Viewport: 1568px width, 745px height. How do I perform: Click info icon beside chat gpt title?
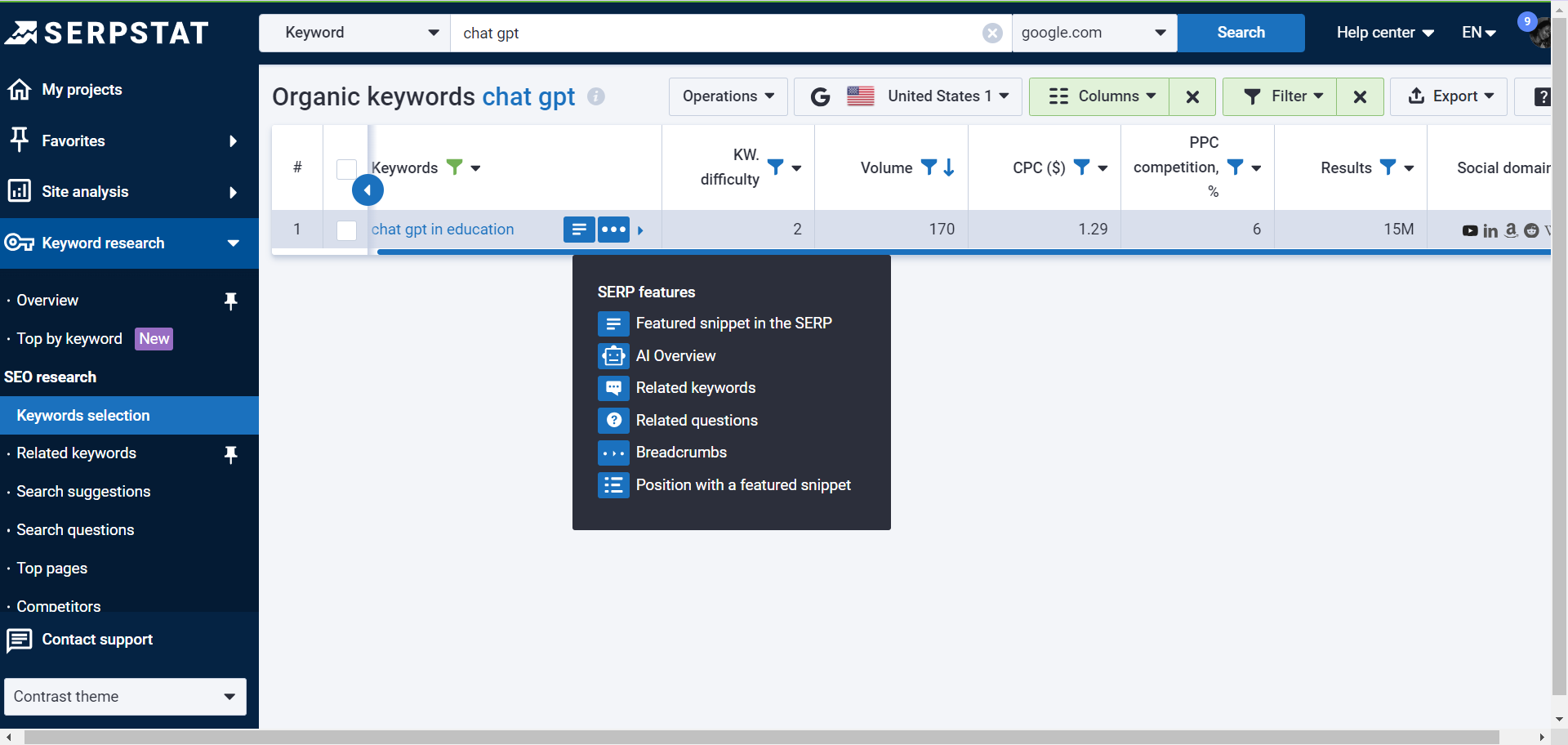click(596, 96)
